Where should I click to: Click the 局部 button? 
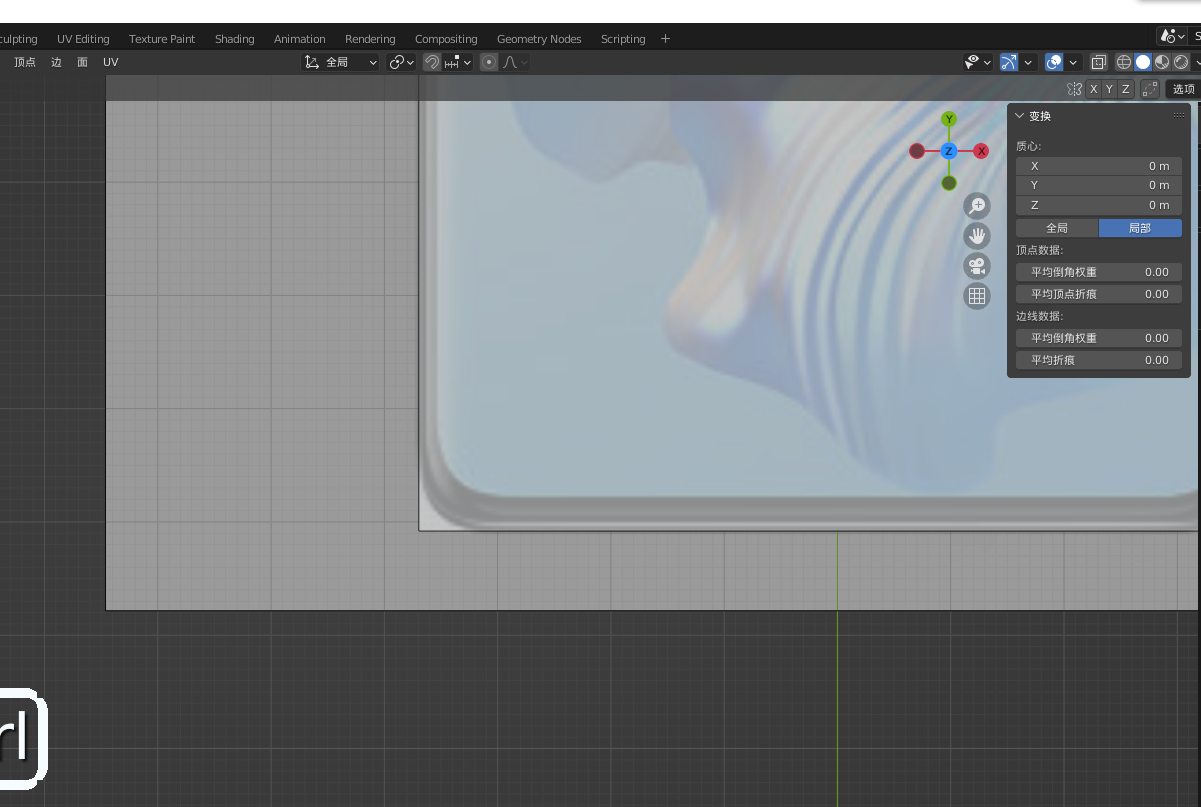(x=1140, y=228)
